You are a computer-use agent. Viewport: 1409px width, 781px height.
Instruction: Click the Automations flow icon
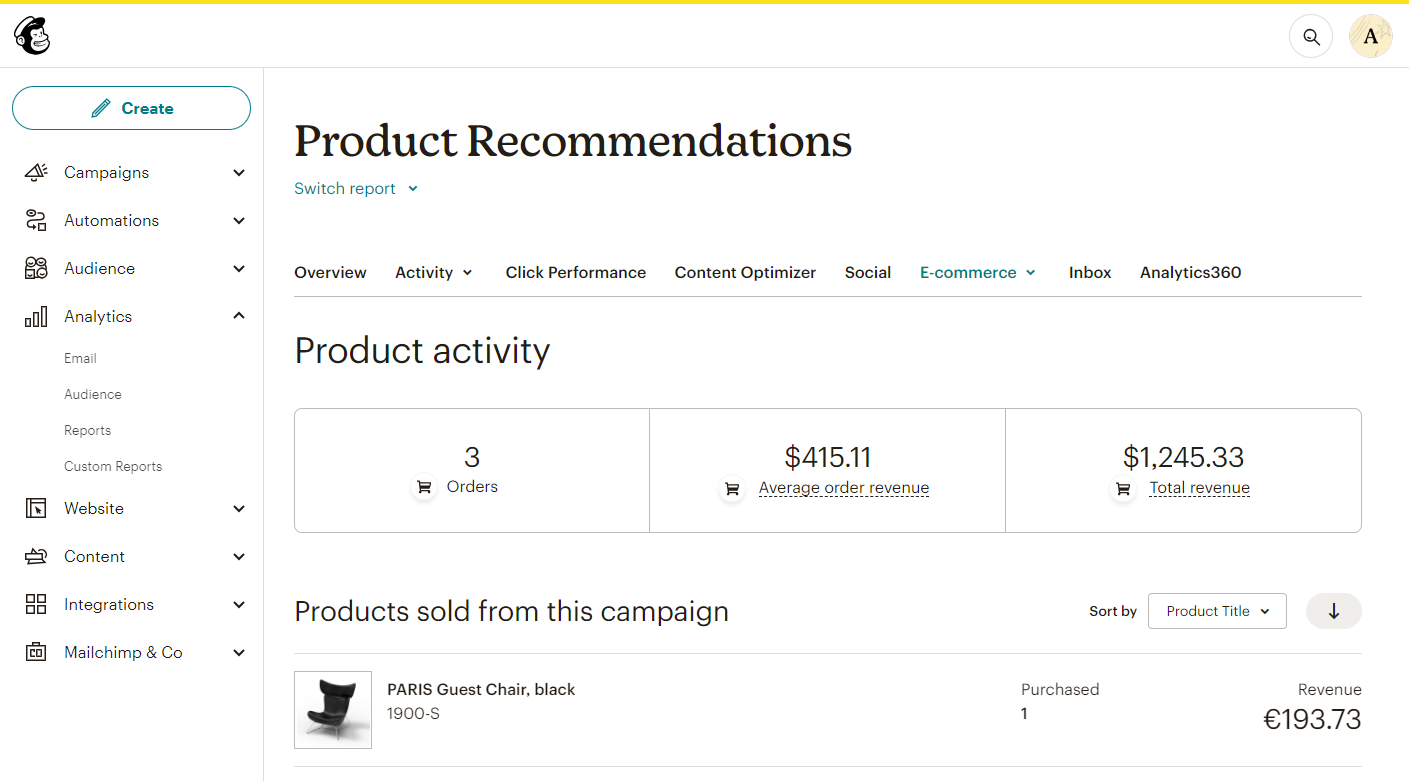tap(36, 220)
